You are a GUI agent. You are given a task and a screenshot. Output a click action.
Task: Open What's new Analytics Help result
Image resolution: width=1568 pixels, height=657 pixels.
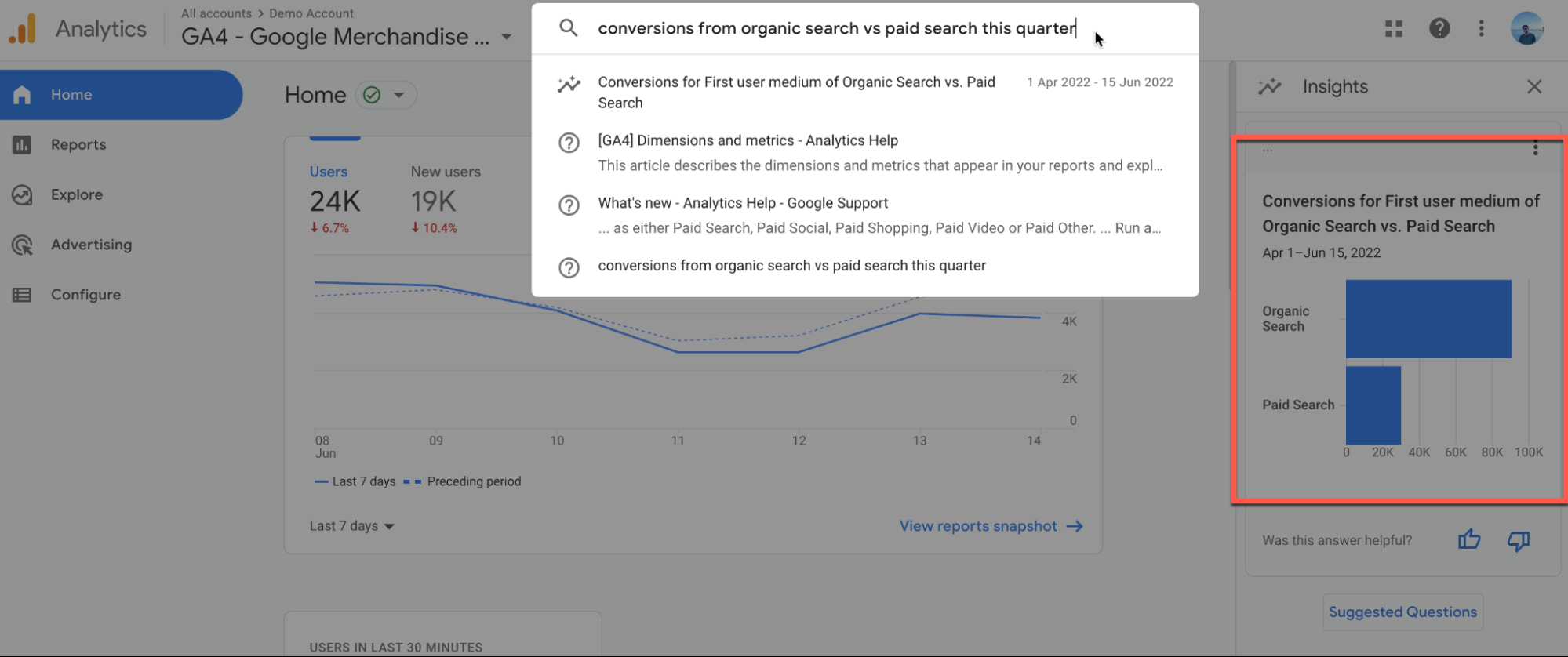pos(864,216)
